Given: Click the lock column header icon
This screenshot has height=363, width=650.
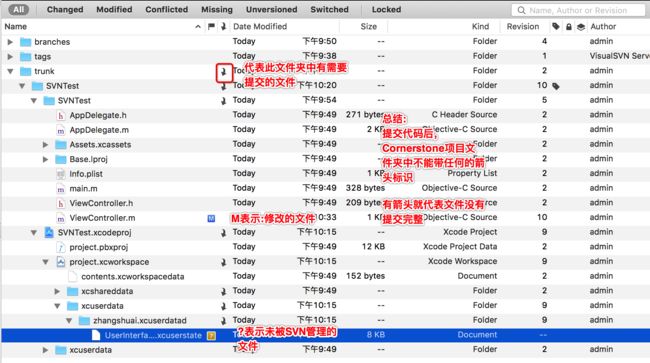Looking at the screenshot, I should pos(569,27).
